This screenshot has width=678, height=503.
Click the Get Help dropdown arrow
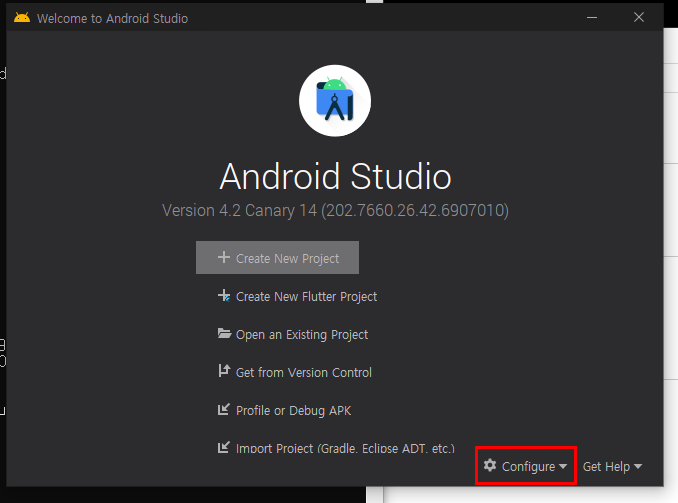point(638,467)
